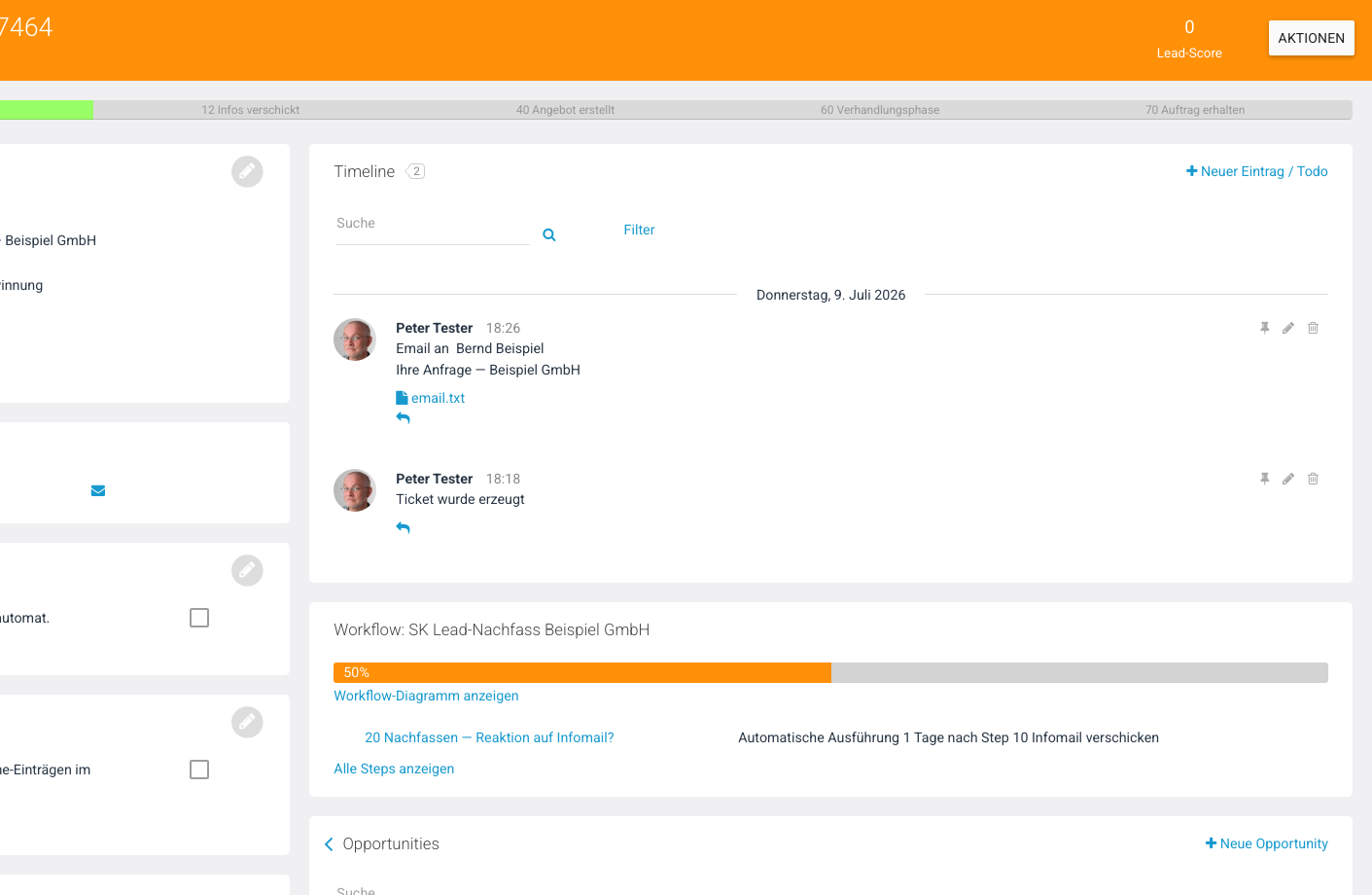Select the 60 Verhandlungsphase stage
The height and width of the screenshot is (895, 1372).
coord(880,110)
